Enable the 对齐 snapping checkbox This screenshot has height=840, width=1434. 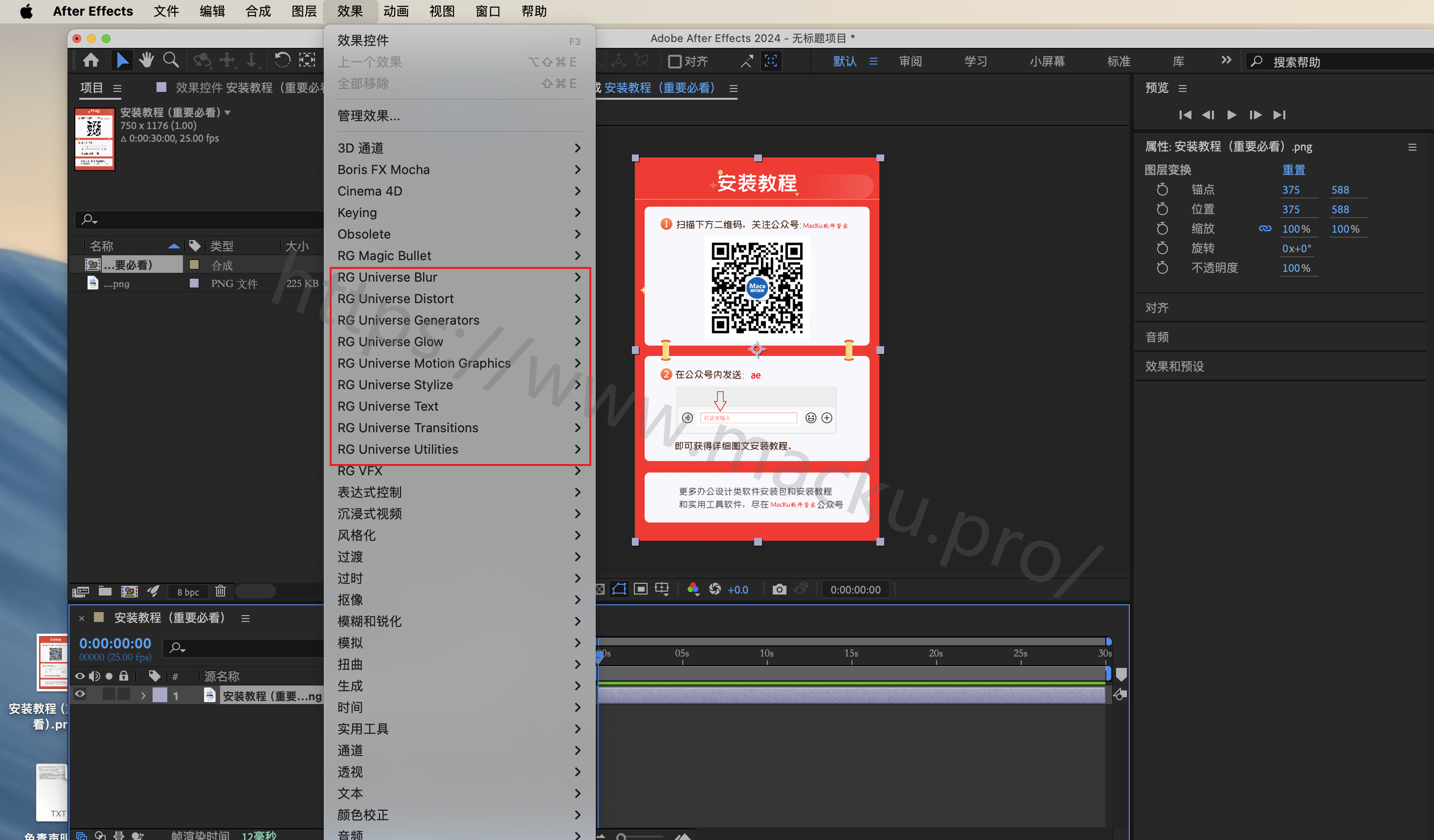pyautogui.click(x=674, y=61)
